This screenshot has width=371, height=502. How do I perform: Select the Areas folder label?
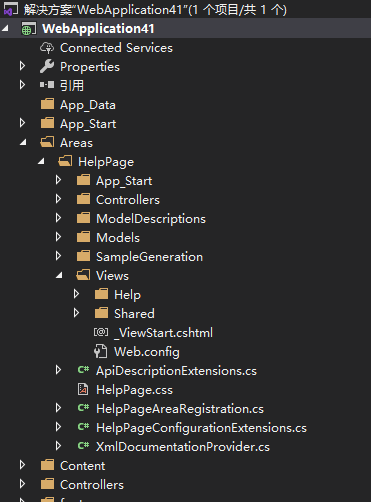pos(76,143)
